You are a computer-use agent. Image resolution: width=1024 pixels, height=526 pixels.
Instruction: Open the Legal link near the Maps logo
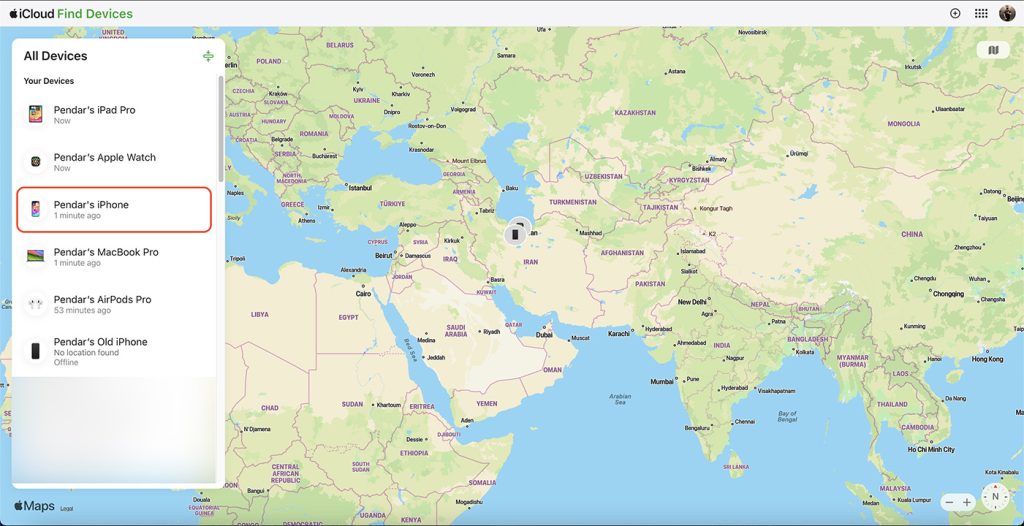(x=66, y=509)
